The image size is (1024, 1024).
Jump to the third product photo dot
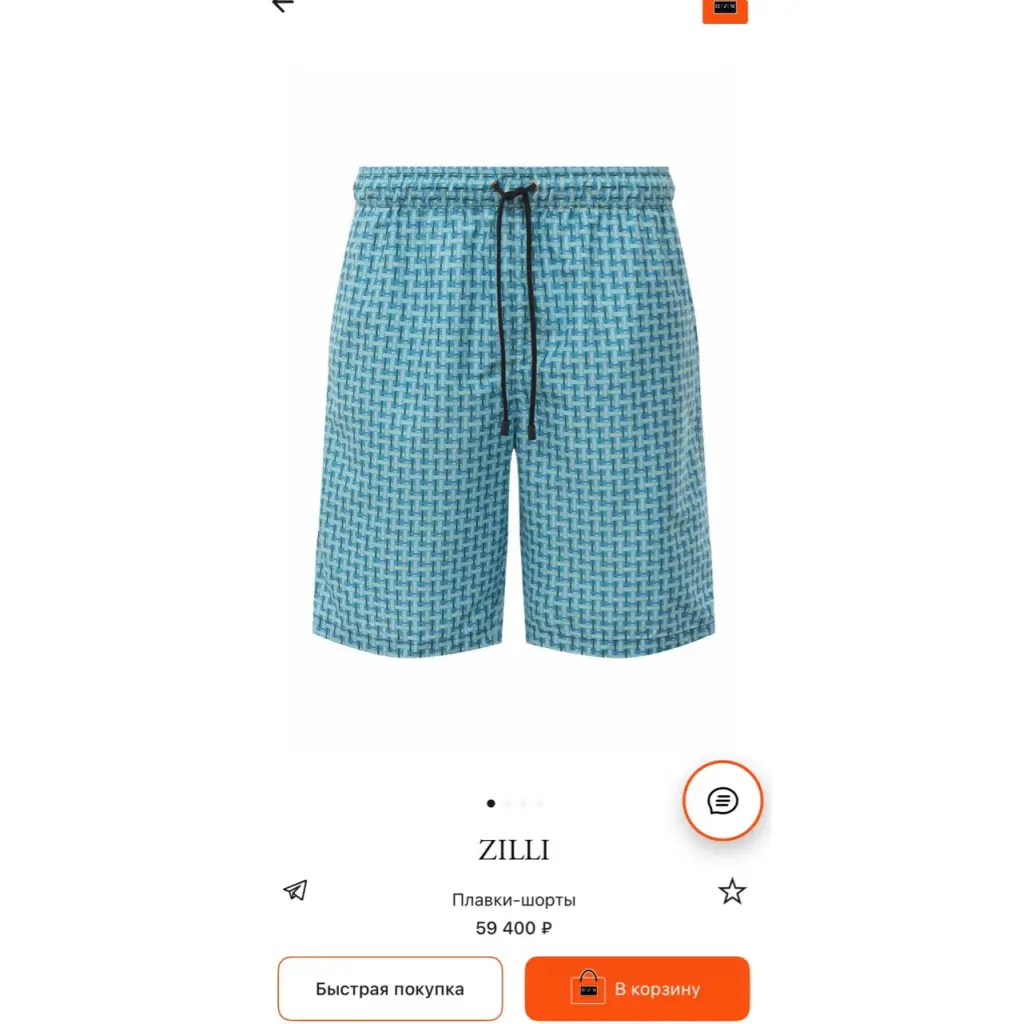point(523,803)
